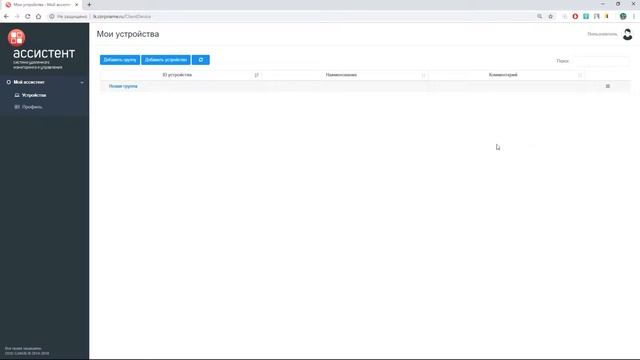640x360 pixels.
Task: Click the yellow extension icon
Action: (607, 16)
